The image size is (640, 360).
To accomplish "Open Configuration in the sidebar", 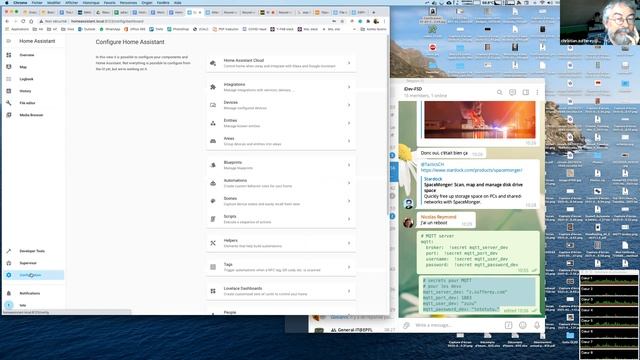I will (33, 275).
